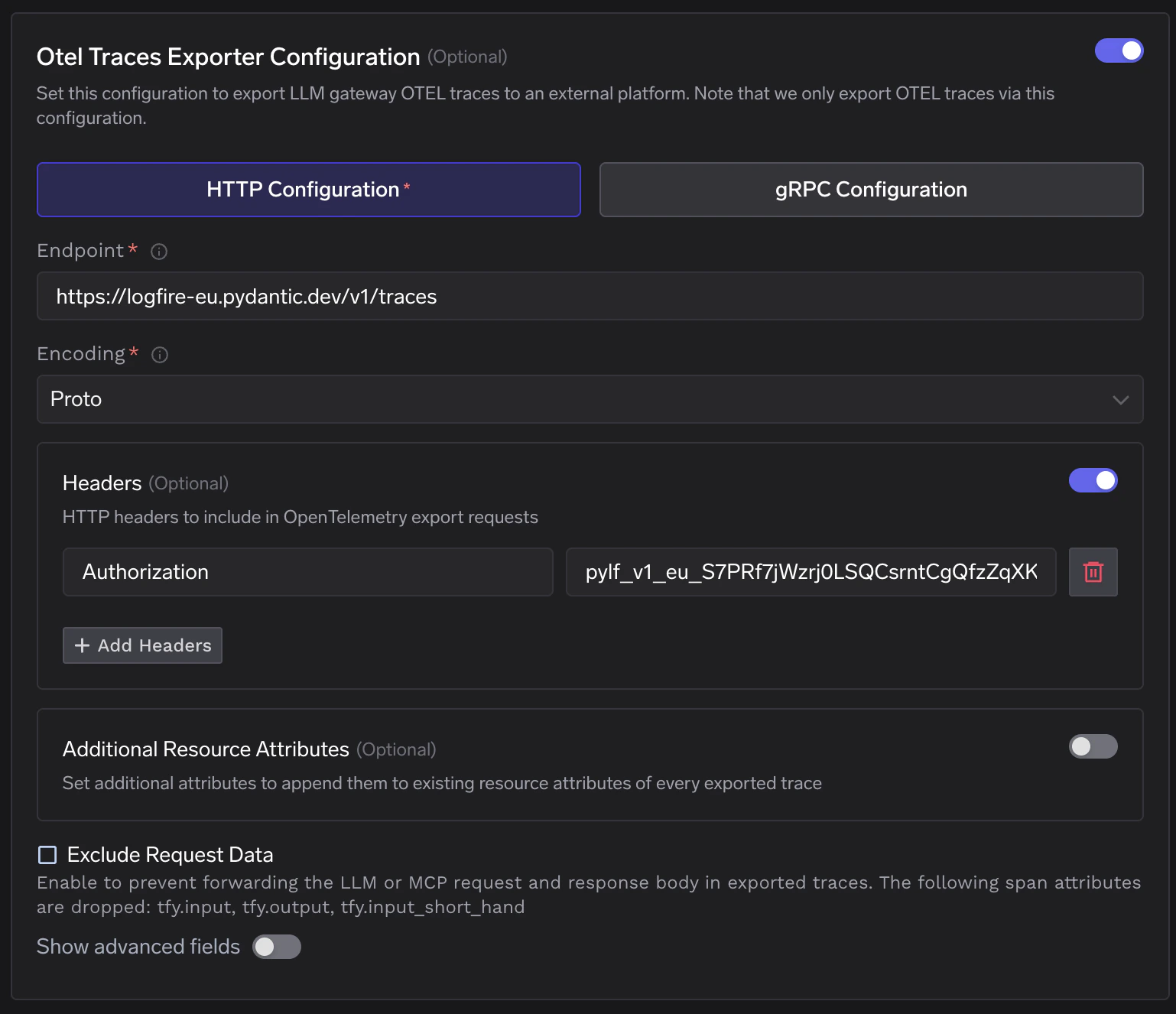Image resolution: width=1176 pixels, height=1014 pixels.
Task: Click the Additional Resource Attributes heading
Action: click(206, 749)
